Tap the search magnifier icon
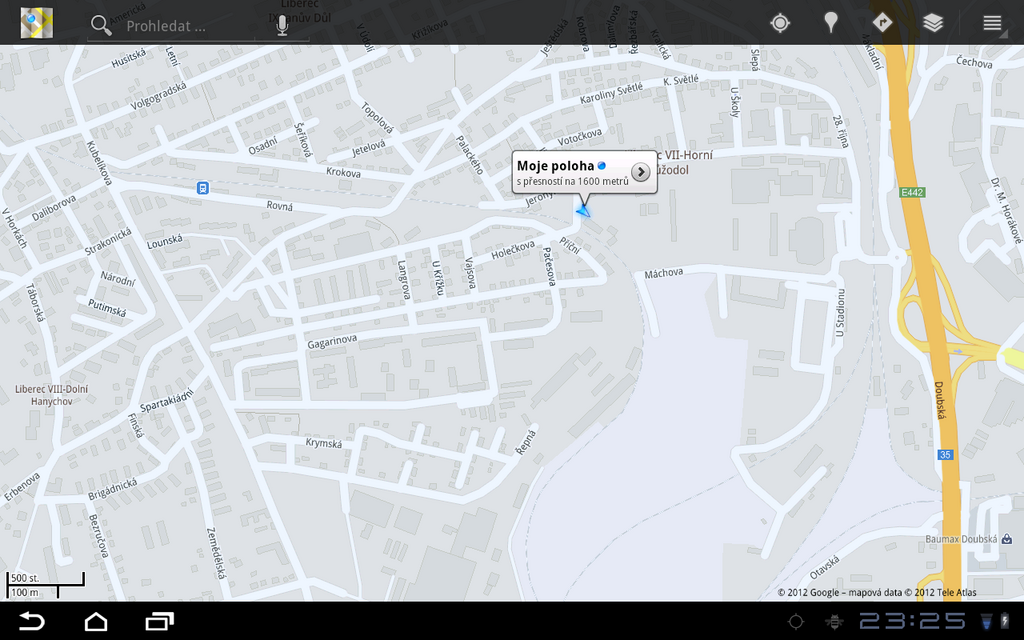This screenshot has height=640, width=1024. (101, 25)
